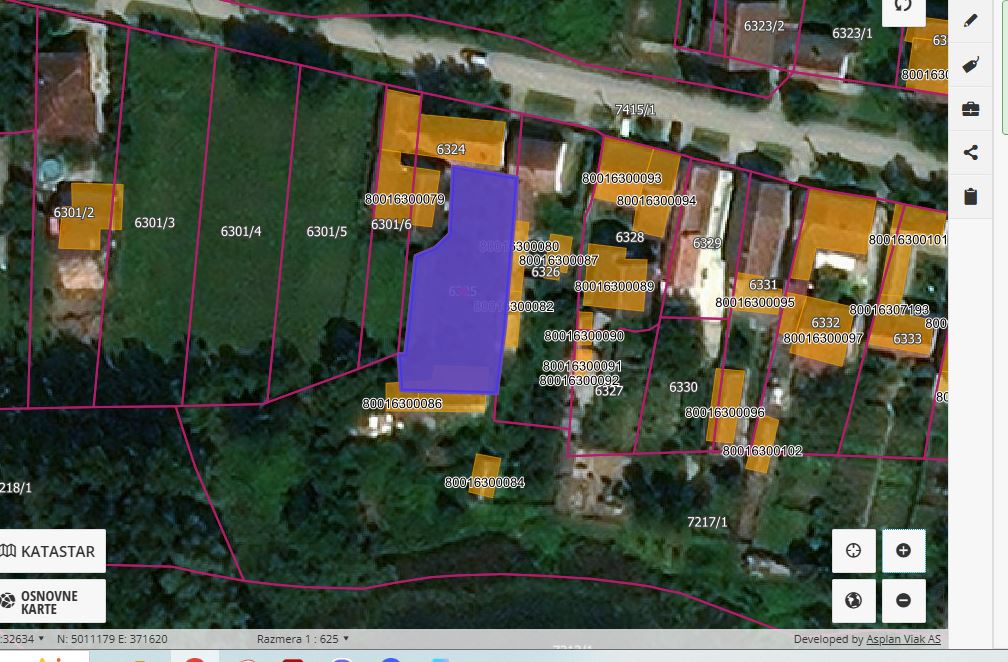
Task: Open the briefcase toolbox panel
Action: tap(970, 109)
